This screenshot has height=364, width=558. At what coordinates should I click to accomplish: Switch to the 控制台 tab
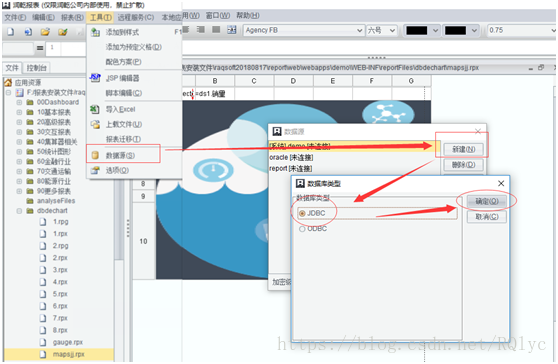click(x=36, y=68)
